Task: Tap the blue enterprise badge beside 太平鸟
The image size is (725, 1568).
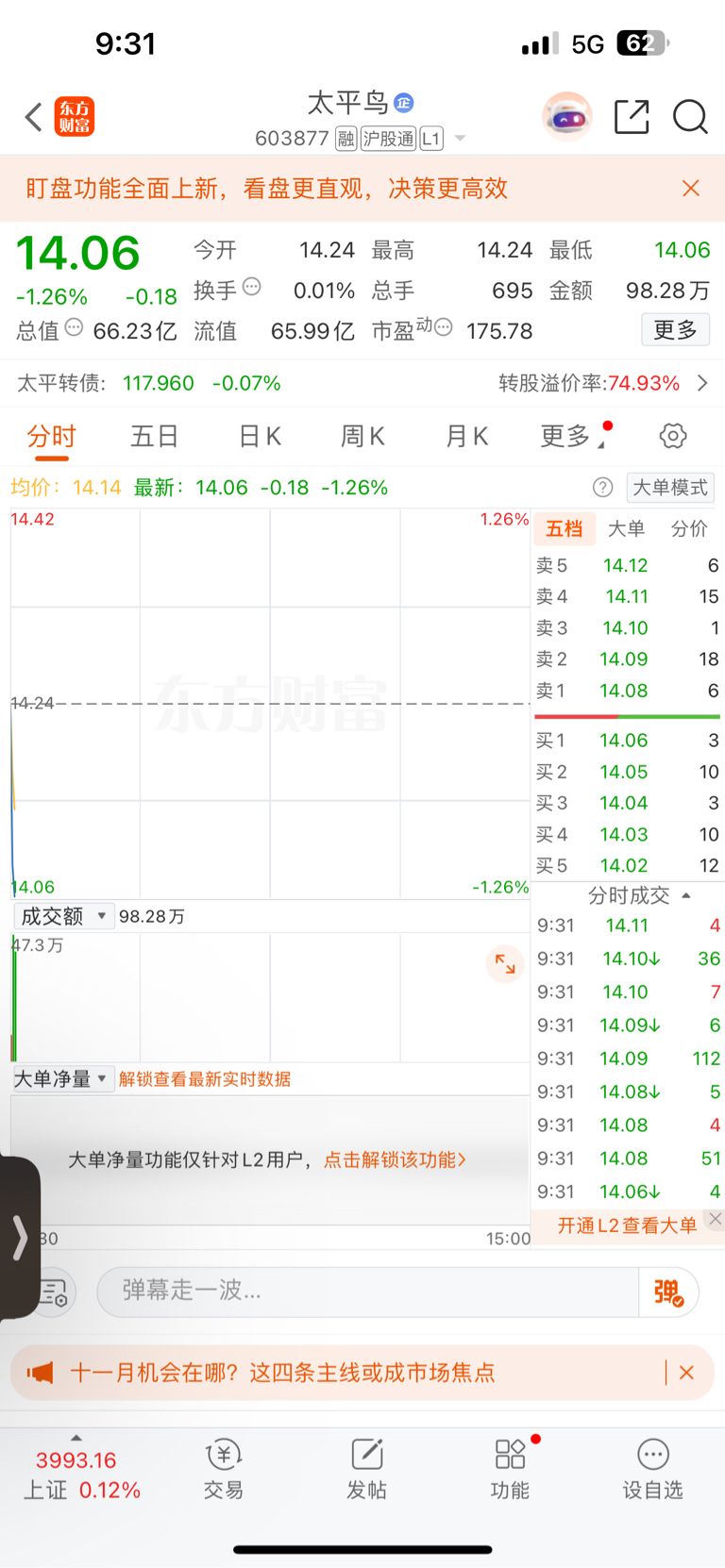Action: pos(404,103)
